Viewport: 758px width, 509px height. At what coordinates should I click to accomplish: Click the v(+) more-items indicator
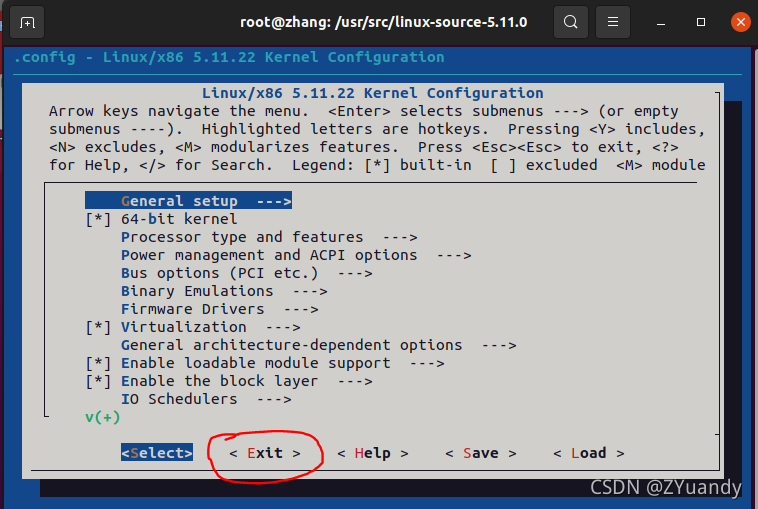point(102,417)
